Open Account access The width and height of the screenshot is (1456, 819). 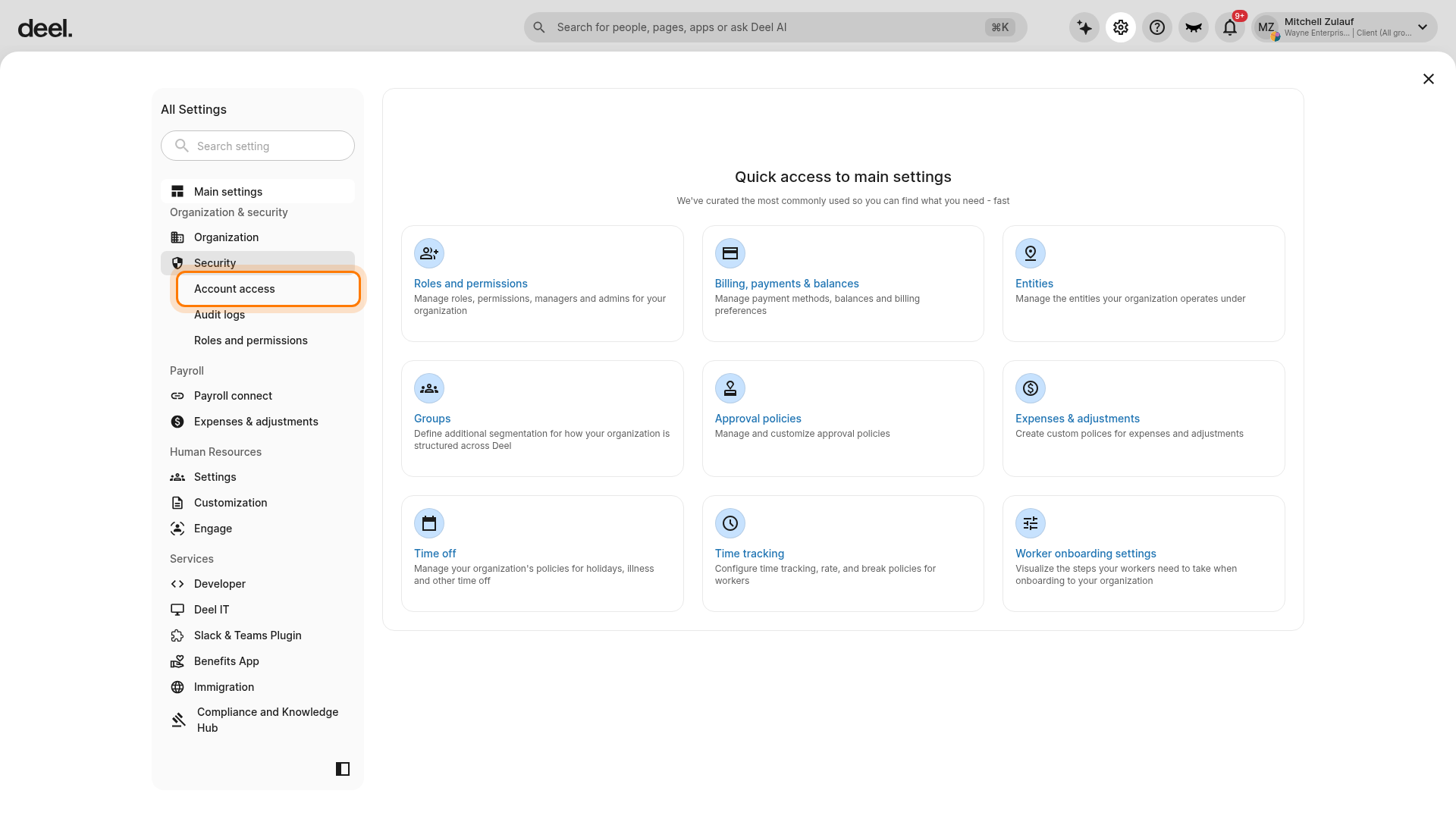(x=268, y=289)
